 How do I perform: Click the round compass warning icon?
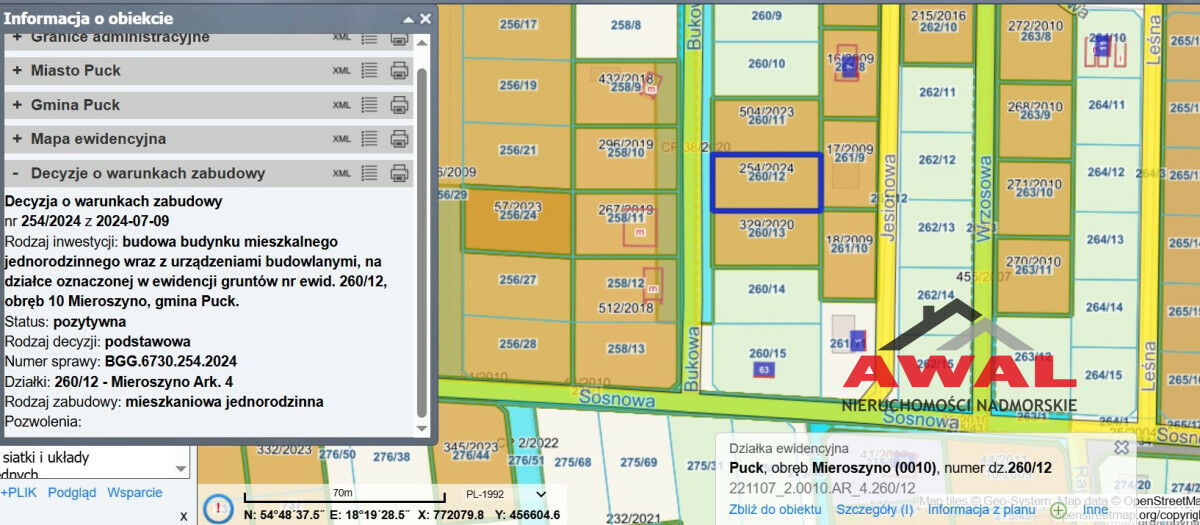tap(217, 508)
